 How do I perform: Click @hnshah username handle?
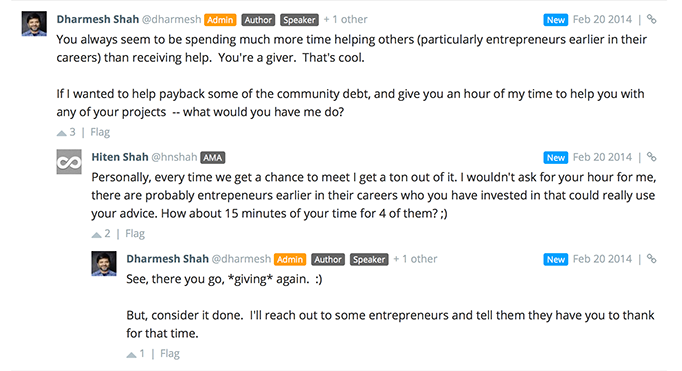174,157
